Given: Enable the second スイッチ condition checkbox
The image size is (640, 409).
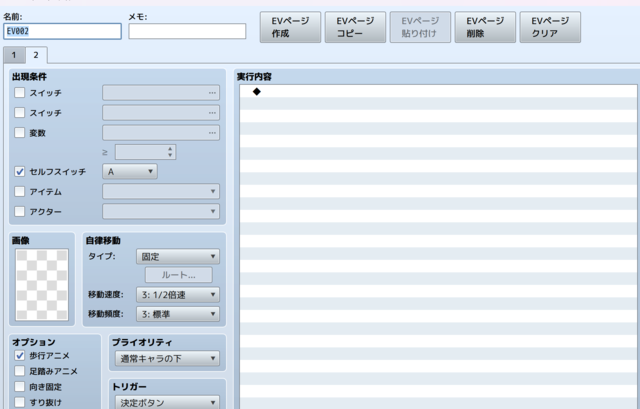Looking at the screenshot, I should (x=20, y=112).
